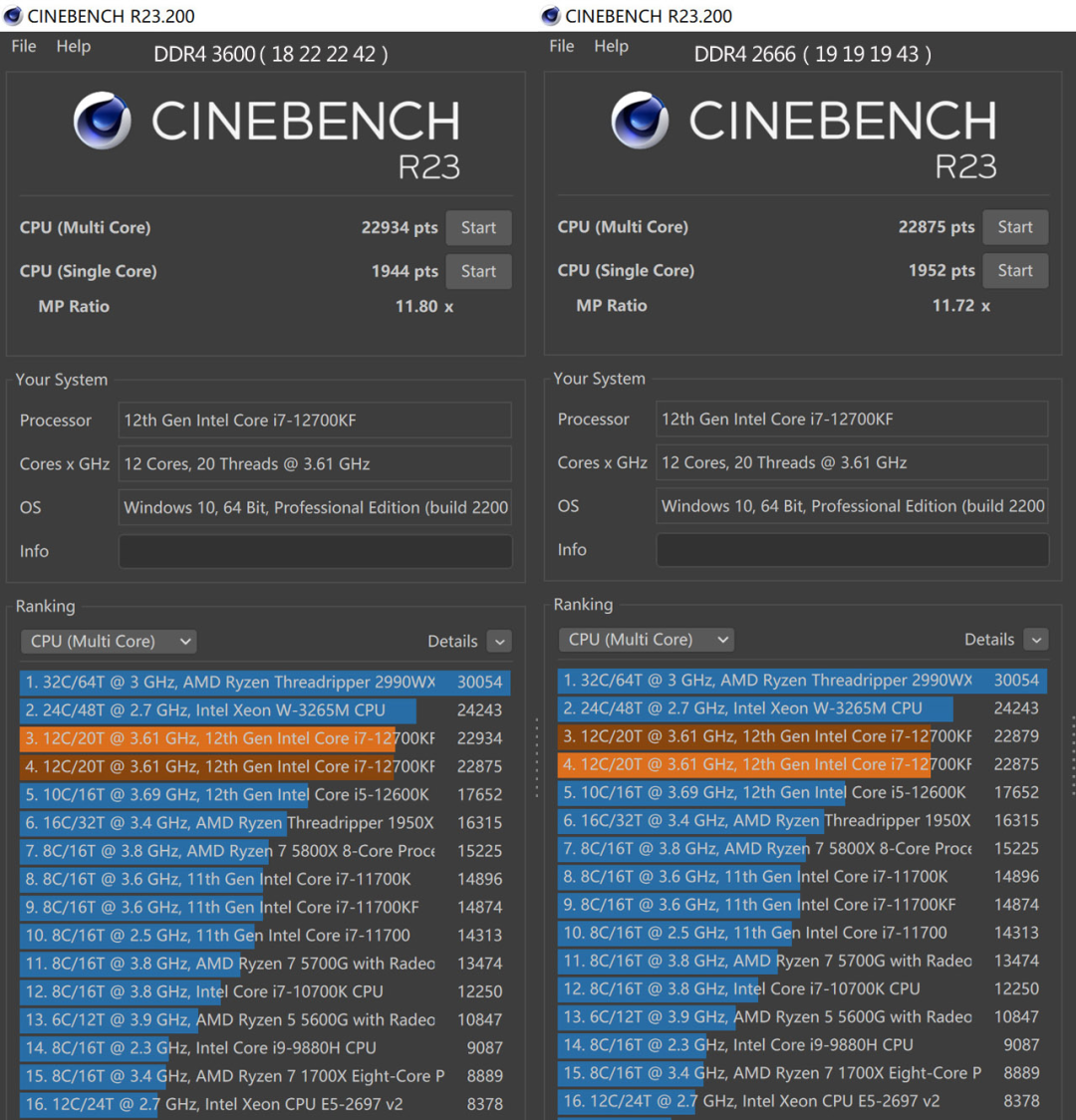Select Core i7-11700KF row in left window
Image resolution: width=1076 pixels, height=1120 pixels.
[x=265, y=907]
